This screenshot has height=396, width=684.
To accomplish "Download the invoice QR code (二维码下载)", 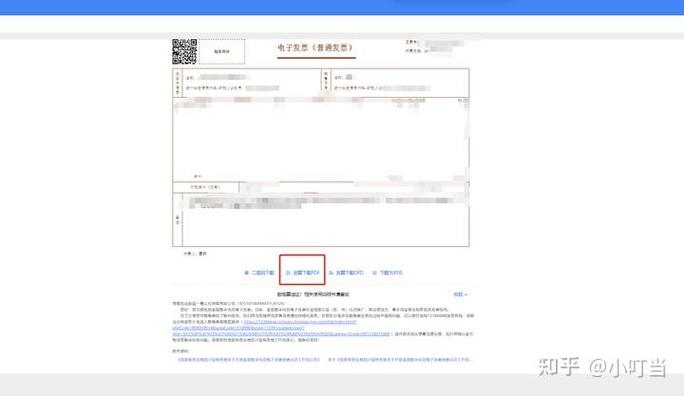I will point(263,273).
